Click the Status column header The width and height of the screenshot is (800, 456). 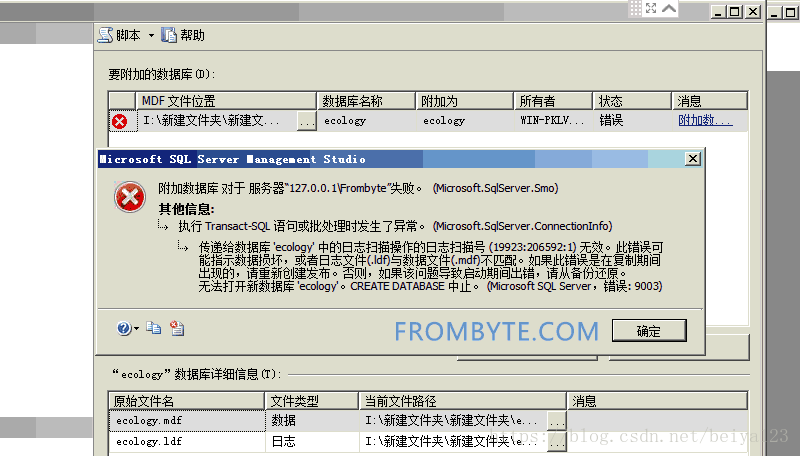pyautogui.click(x=632, y=101)
